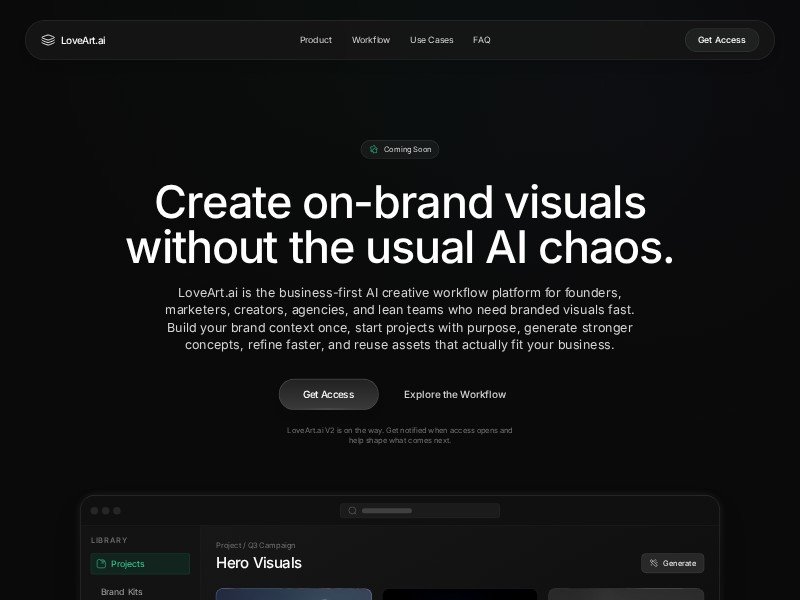Open the Product nav item
The width and height of the screenshot is (800, 600).
click(316, 40)
